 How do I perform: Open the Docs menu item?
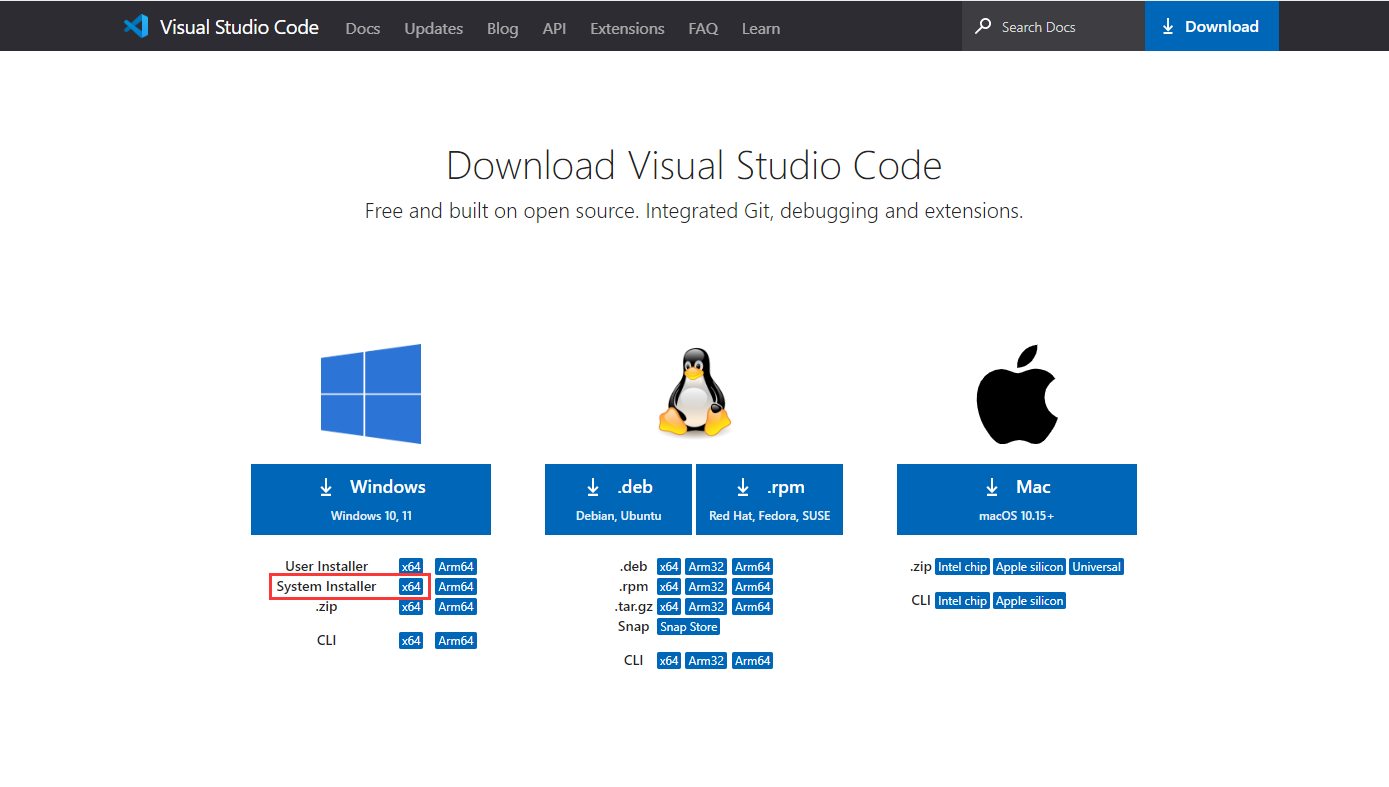pyautogui.click(x=363, y=28)
